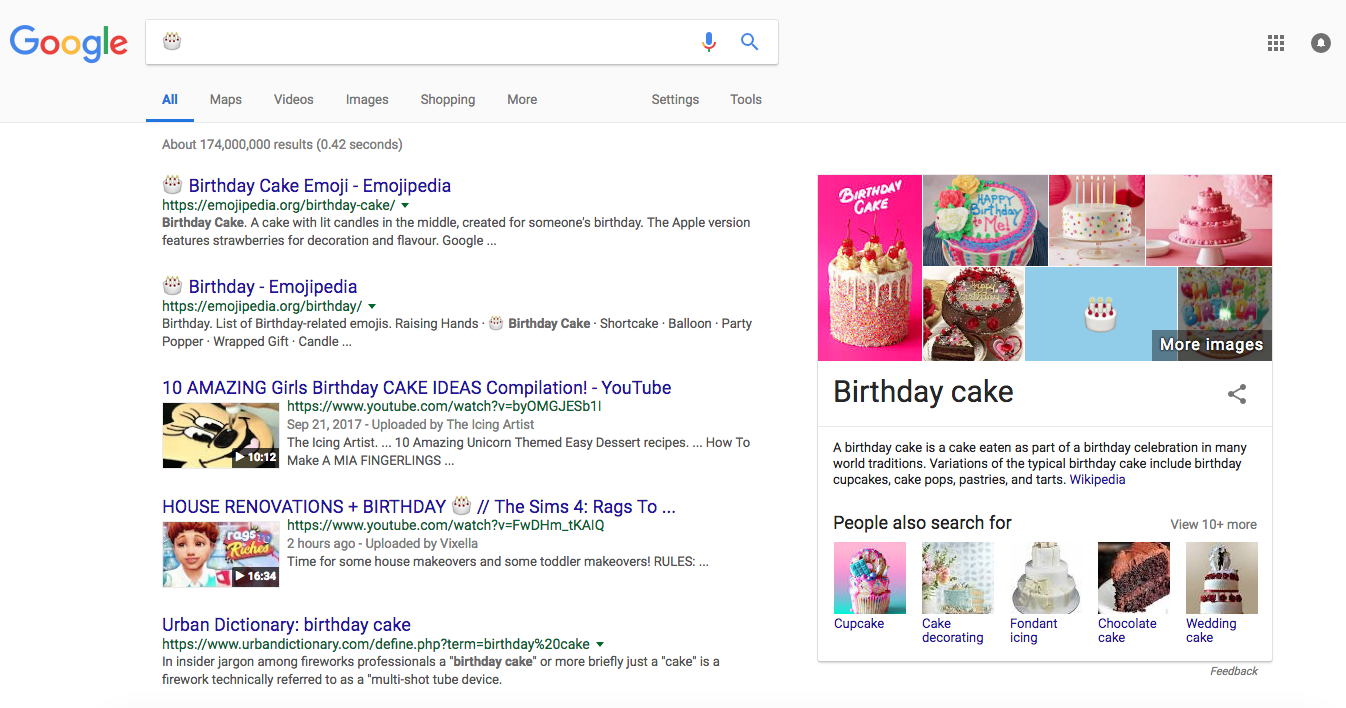
Task: Open 10 AMAZING Girls Birthday CAKE IDEAS video link
Action: pyautogui.click(x=417, y=388)
